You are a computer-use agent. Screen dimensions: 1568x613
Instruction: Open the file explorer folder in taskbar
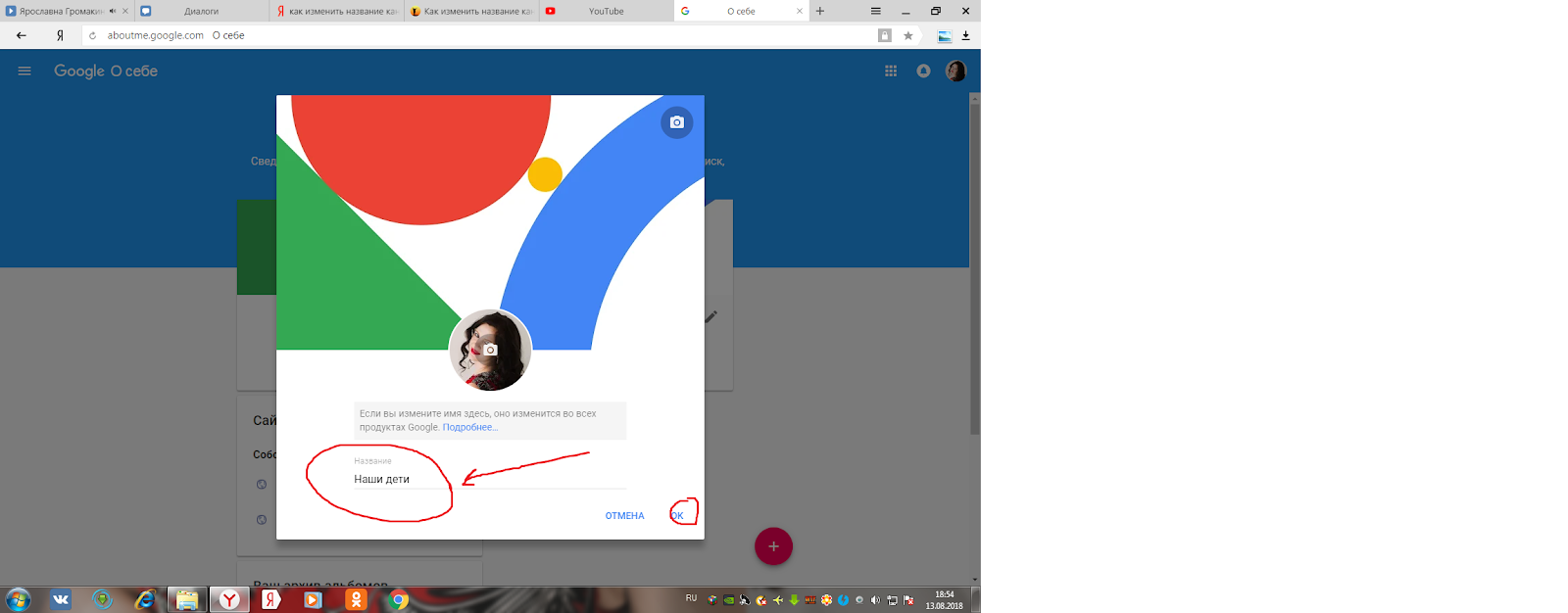click(187, 599)
